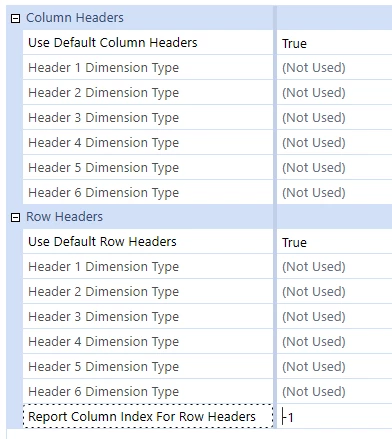392x439 pixels.
Task: Toggle Use Default Row Headers True value
Action: 334,242
